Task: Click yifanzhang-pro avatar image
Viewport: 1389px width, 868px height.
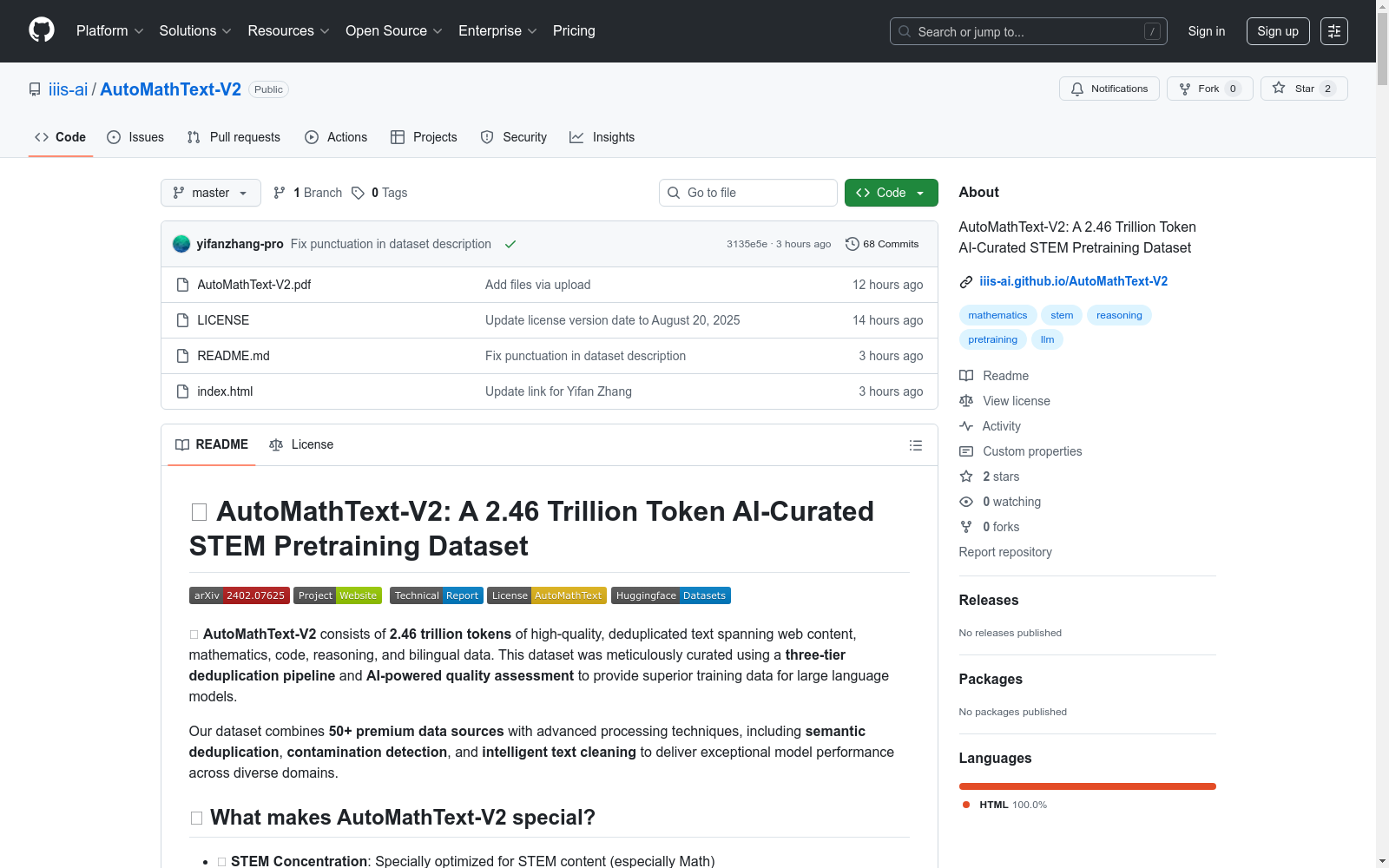Action: pos(181,244)
